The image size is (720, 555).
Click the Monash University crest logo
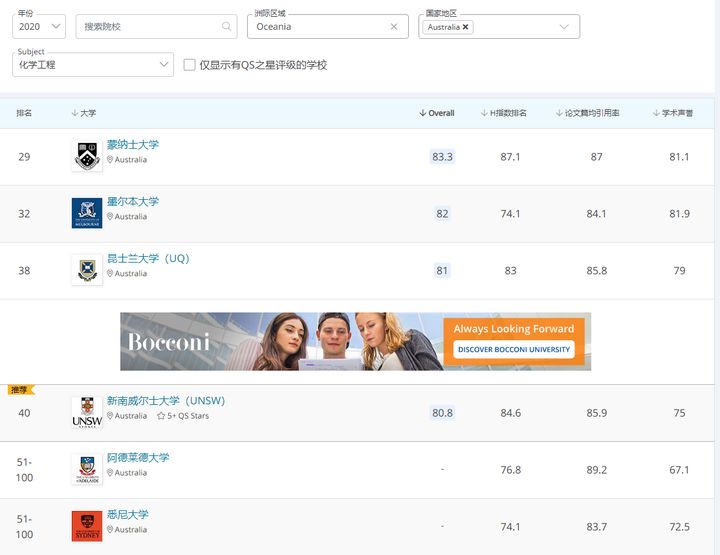[87, 156]
